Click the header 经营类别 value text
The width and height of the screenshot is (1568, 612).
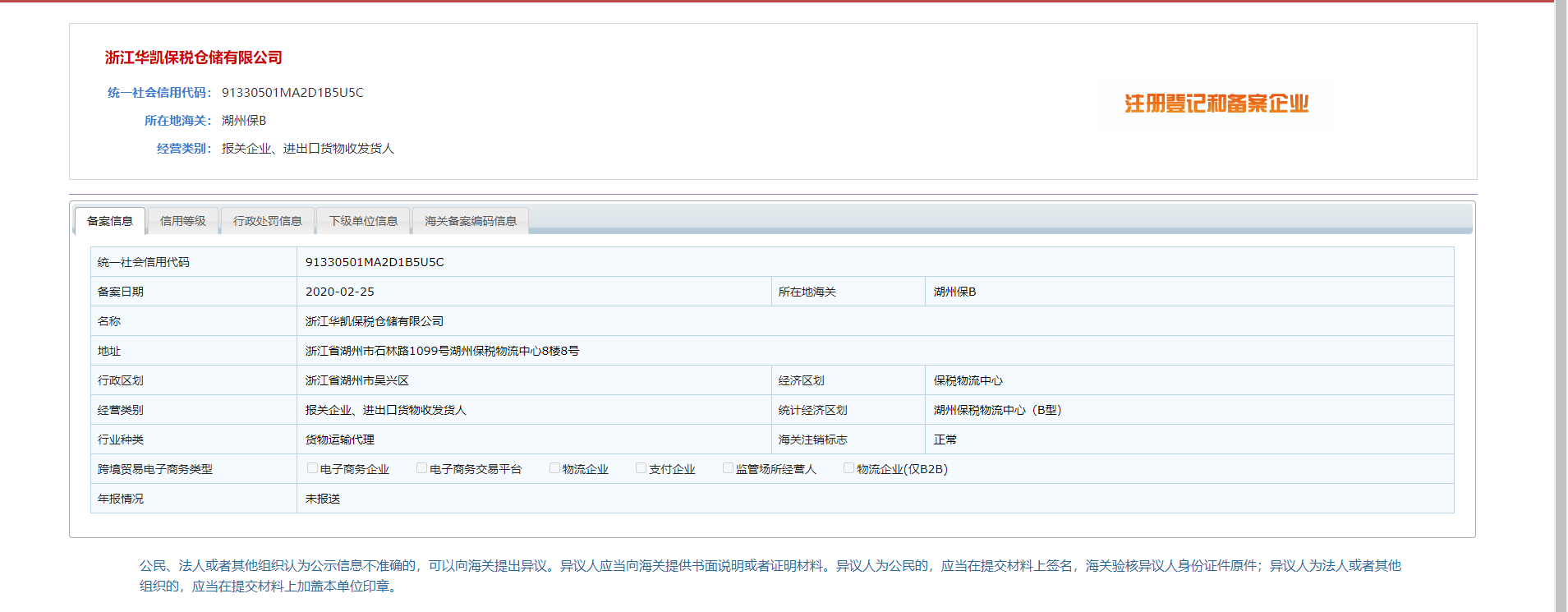(308, 149)
